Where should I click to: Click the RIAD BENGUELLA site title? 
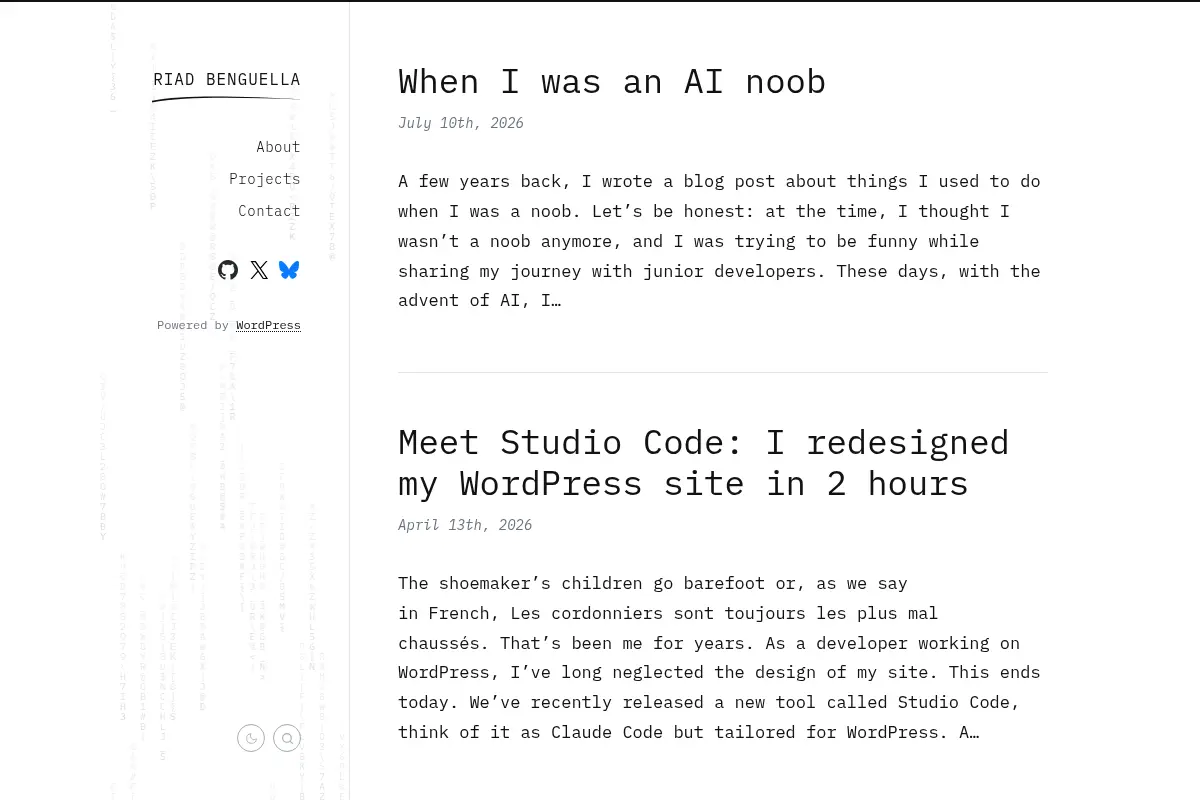coord(227,80)
